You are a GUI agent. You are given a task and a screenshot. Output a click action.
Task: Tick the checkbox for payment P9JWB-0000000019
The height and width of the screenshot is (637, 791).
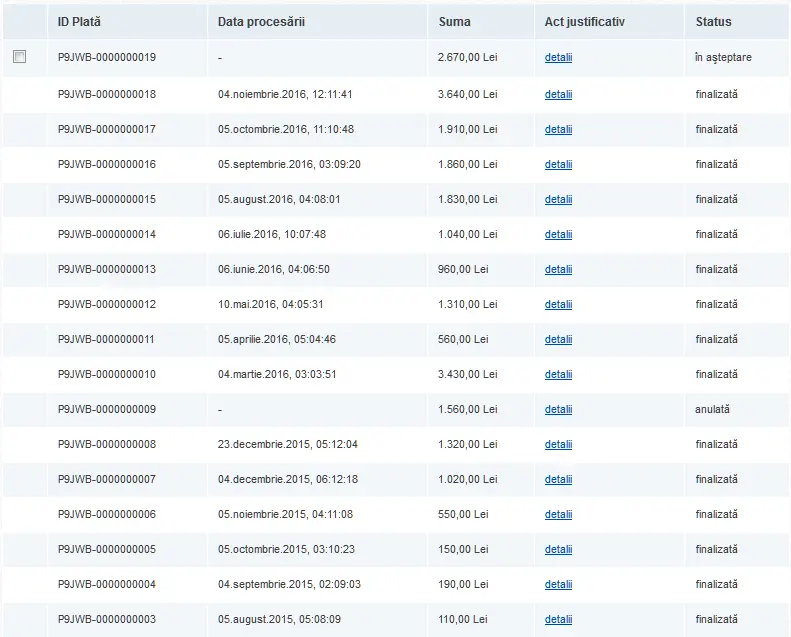point(19,56)
